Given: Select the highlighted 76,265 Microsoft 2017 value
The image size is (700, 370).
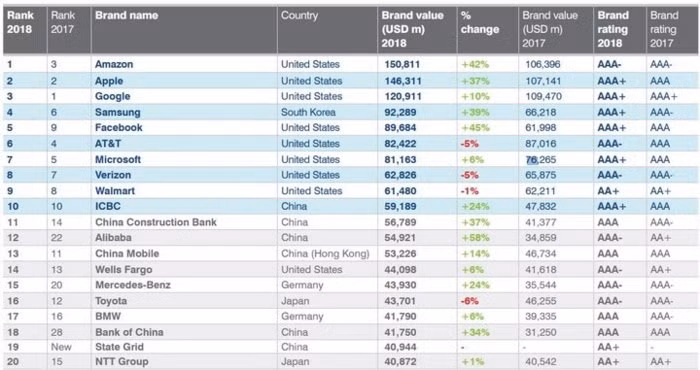Looking at the screenshot, I should [x=541, y=159].
